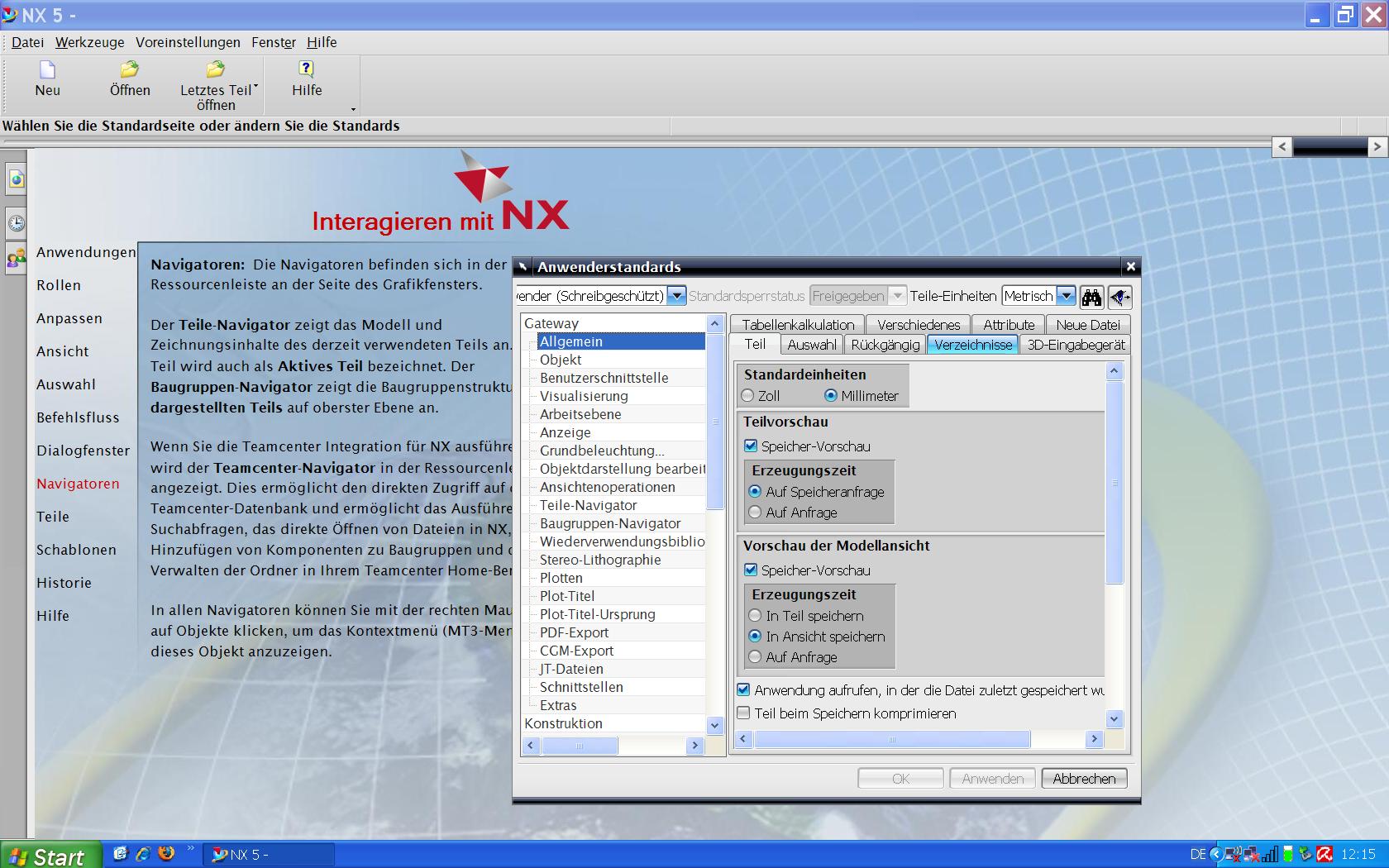Click the Letztes Teil öffnen icon
This screenshot has height=868, width=1389.
215,69
